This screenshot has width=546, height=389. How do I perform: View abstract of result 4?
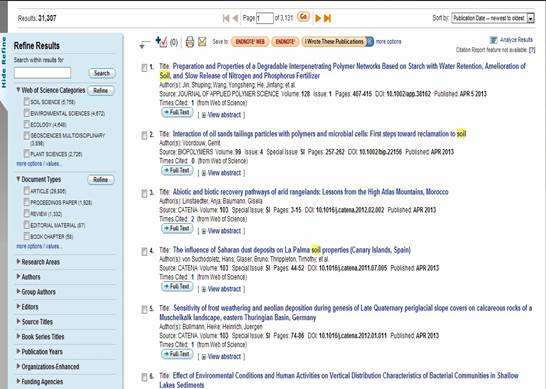pos(224,289)
